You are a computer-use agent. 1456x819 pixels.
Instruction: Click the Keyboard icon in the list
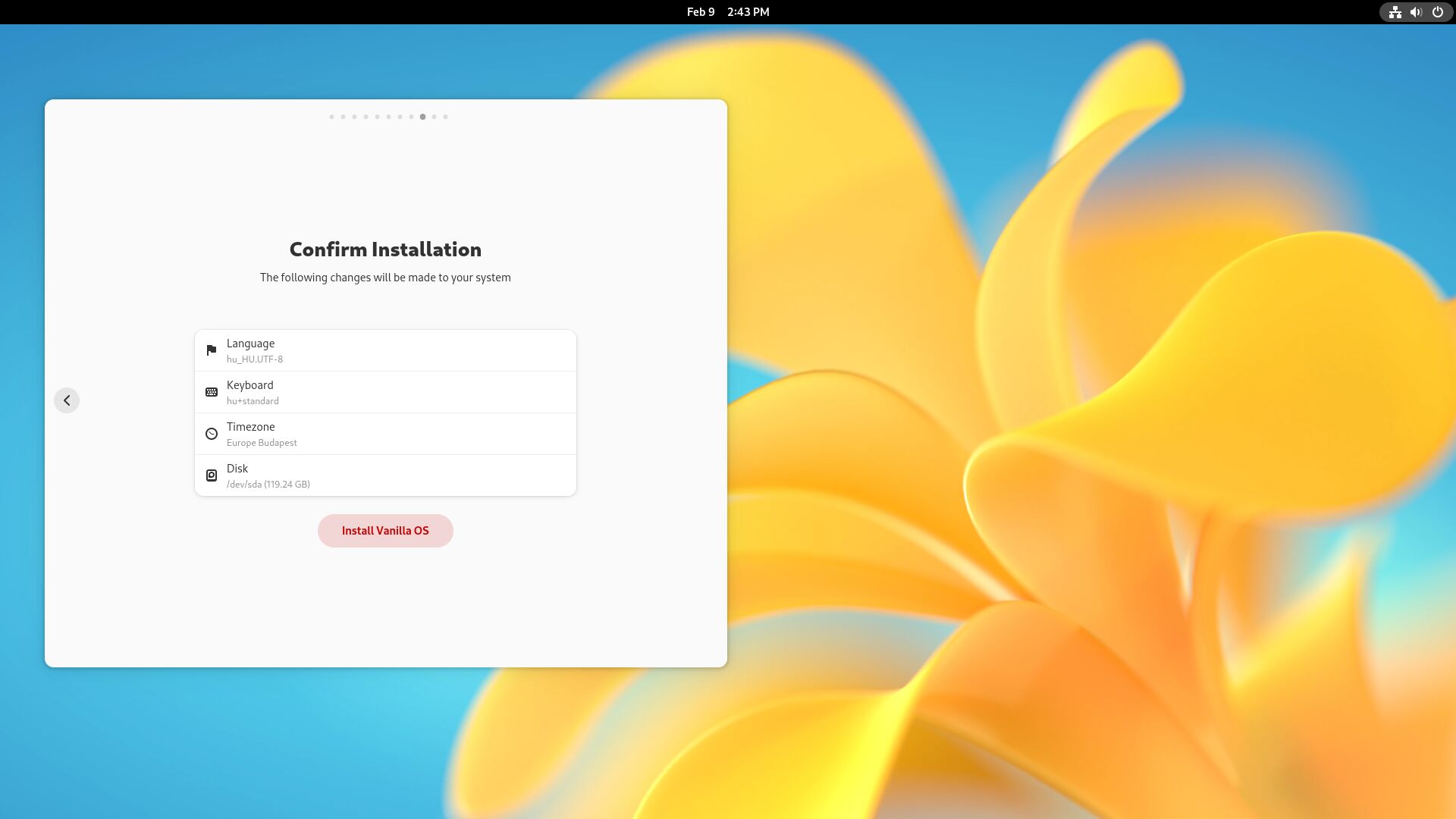click(x=212, y=392)
